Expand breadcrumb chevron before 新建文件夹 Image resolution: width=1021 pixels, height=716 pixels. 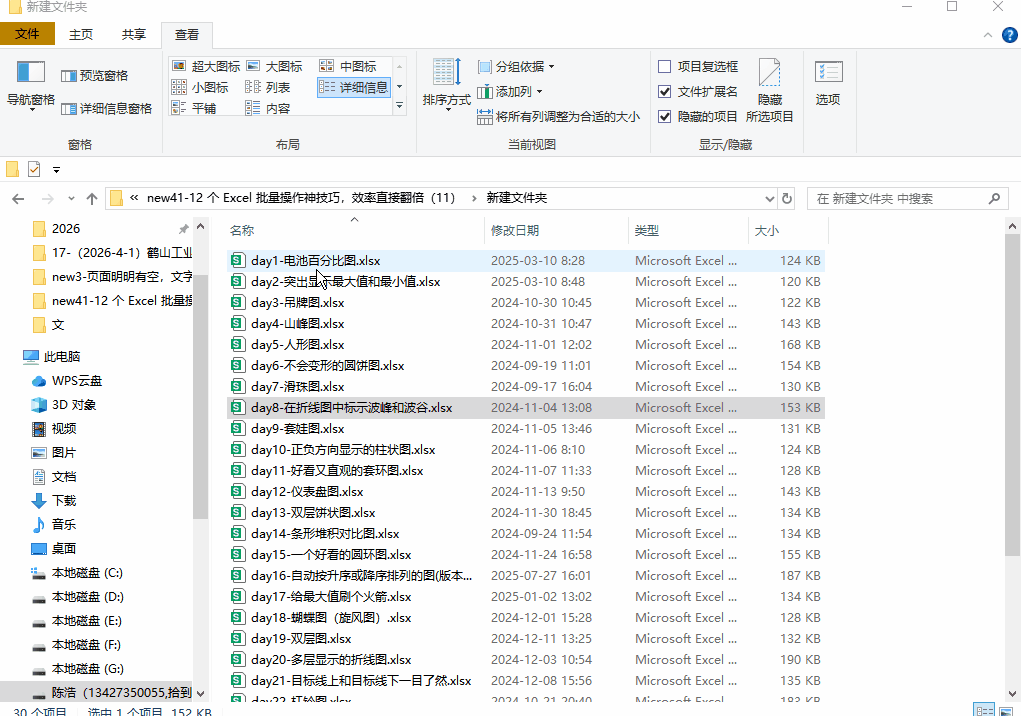473,198
